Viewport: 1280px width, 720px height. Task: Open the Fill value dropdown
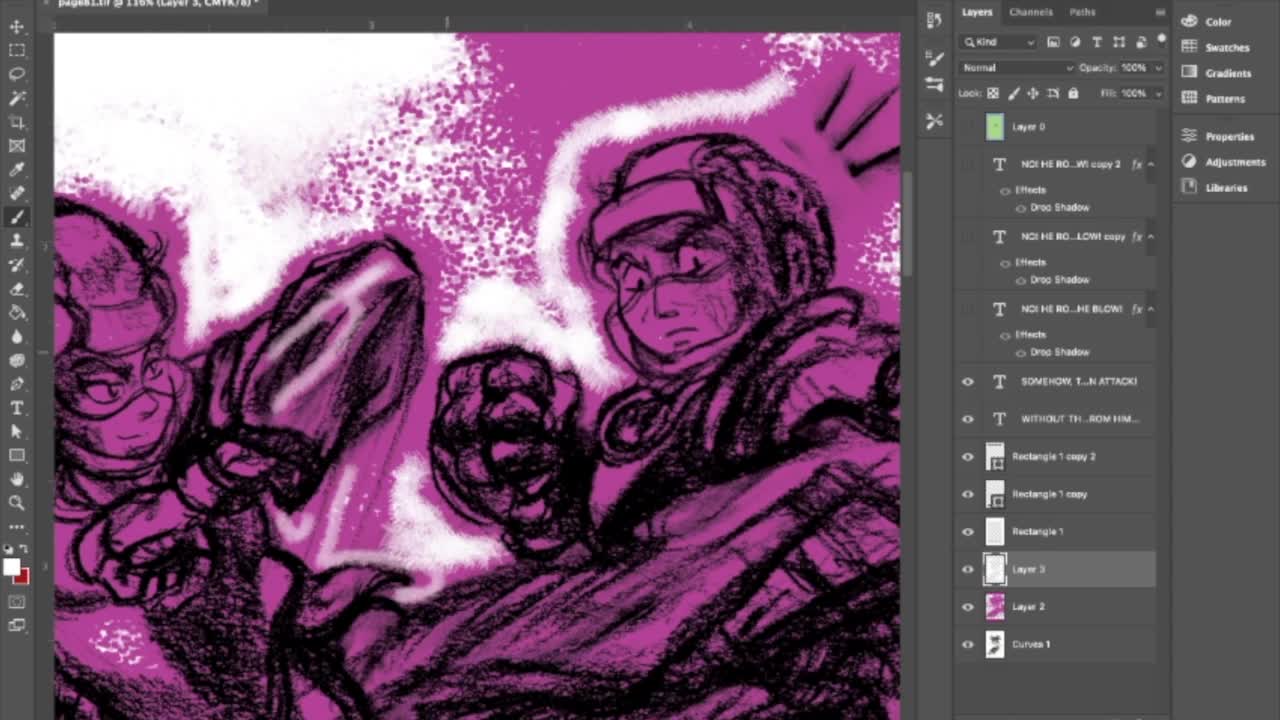(x=1159, y=93)
